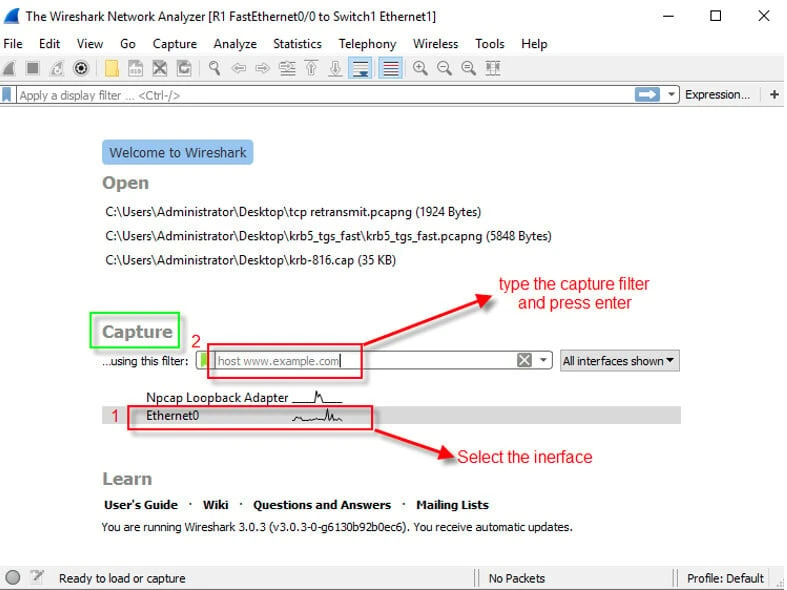Select the Ethernet0 interface
Image resolution: width=787 pixels, height=590 pixels.
[173, 416]
